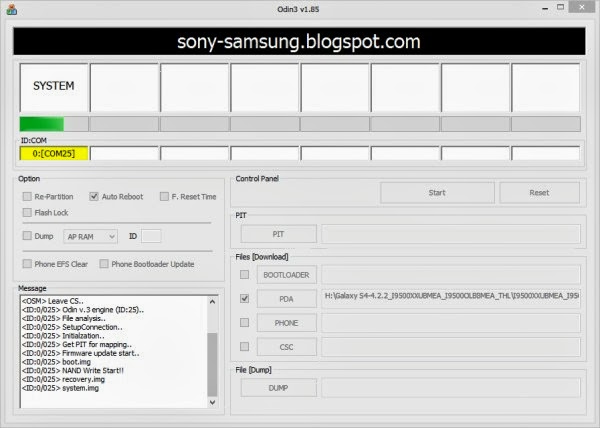Click the 'Firmware update start..' log line
The image size is (600, 428).
(x=81, y=353)
